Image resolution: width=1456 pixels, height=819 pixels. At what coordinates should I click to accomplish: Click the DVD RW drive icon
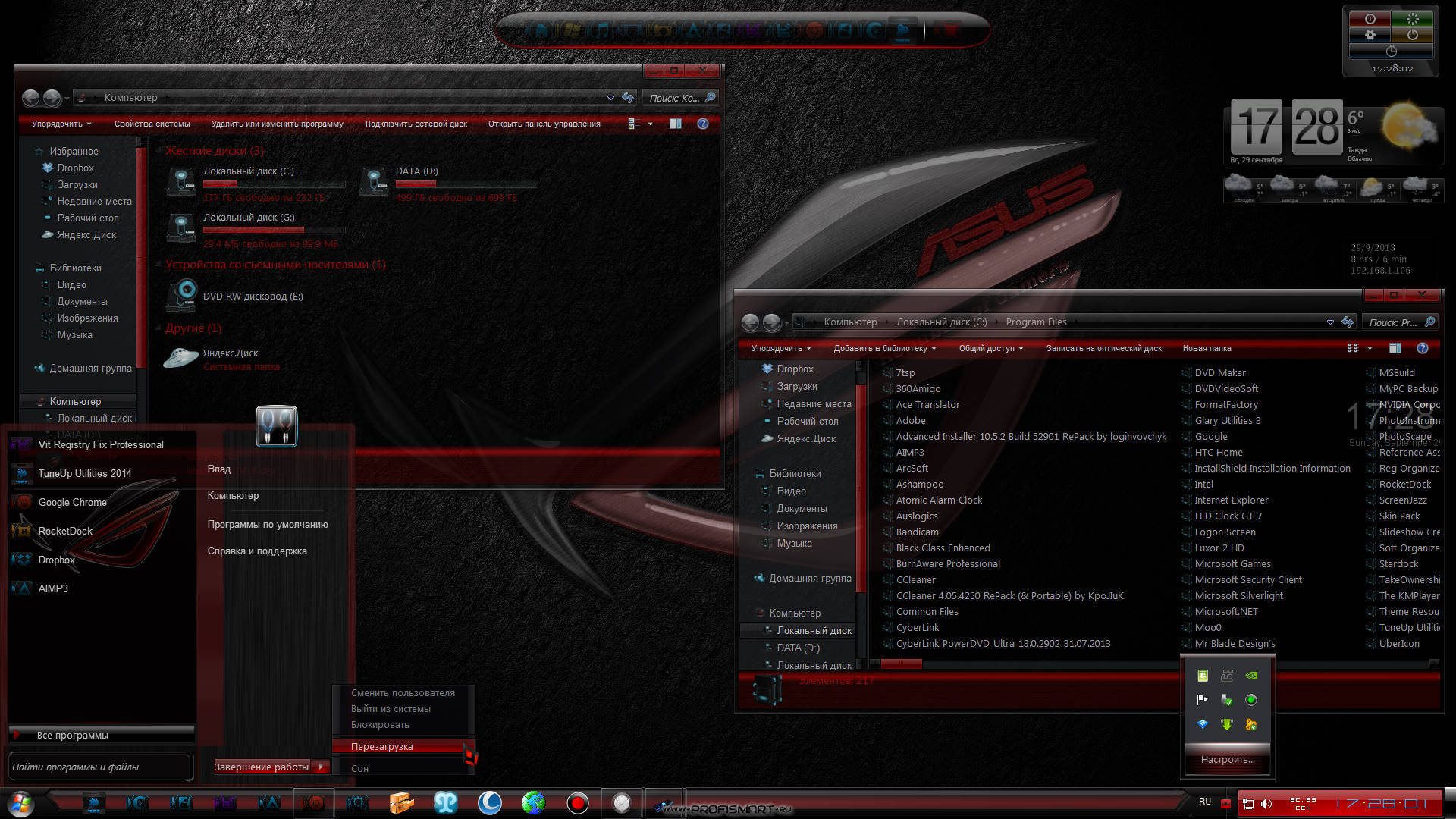coord(183,296)
